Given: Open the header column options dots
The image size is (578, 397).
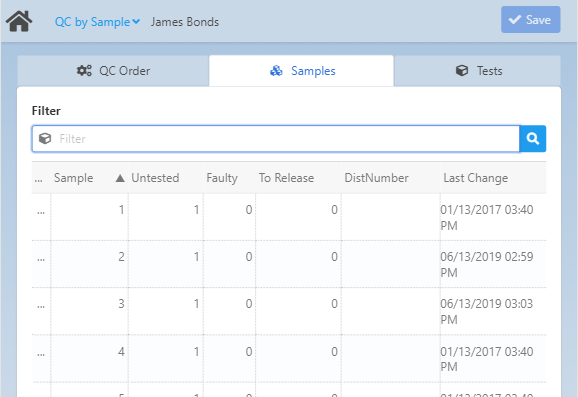Looking at the screenshot, I should pyautogui.click(x=39, y=180).
